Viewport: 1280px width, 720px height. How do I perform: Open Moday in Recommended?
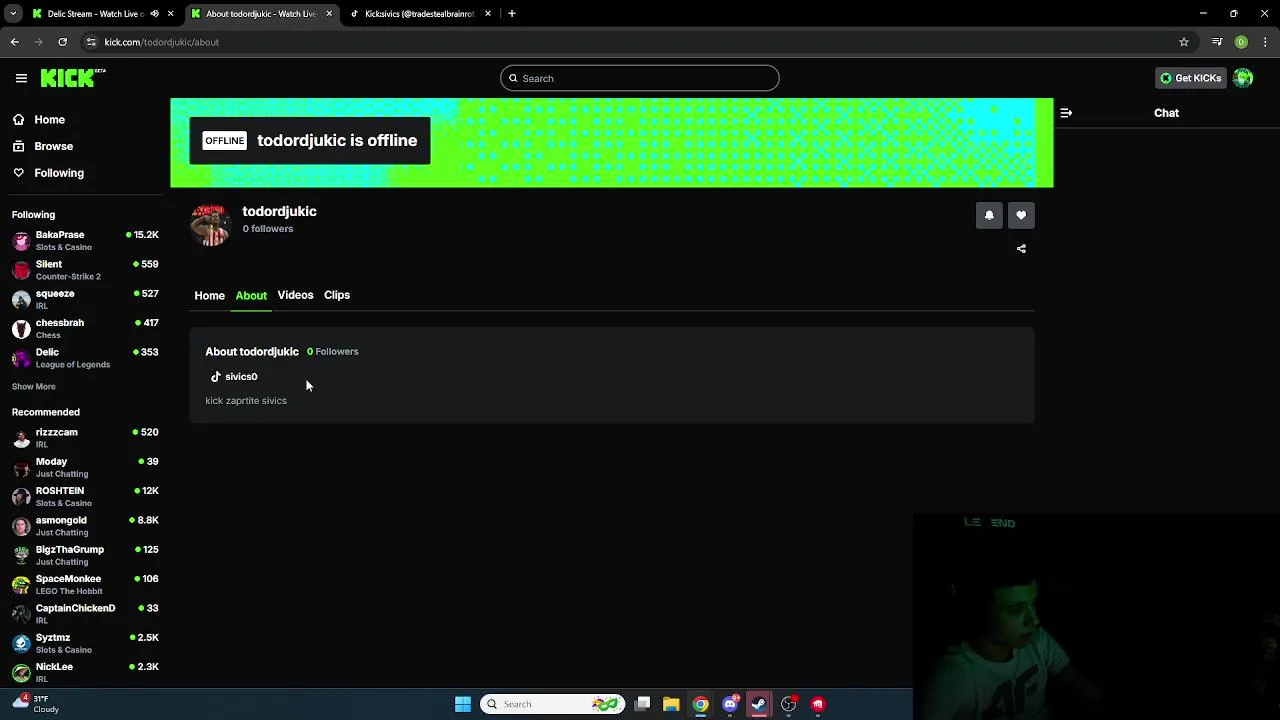coord(85,467)
